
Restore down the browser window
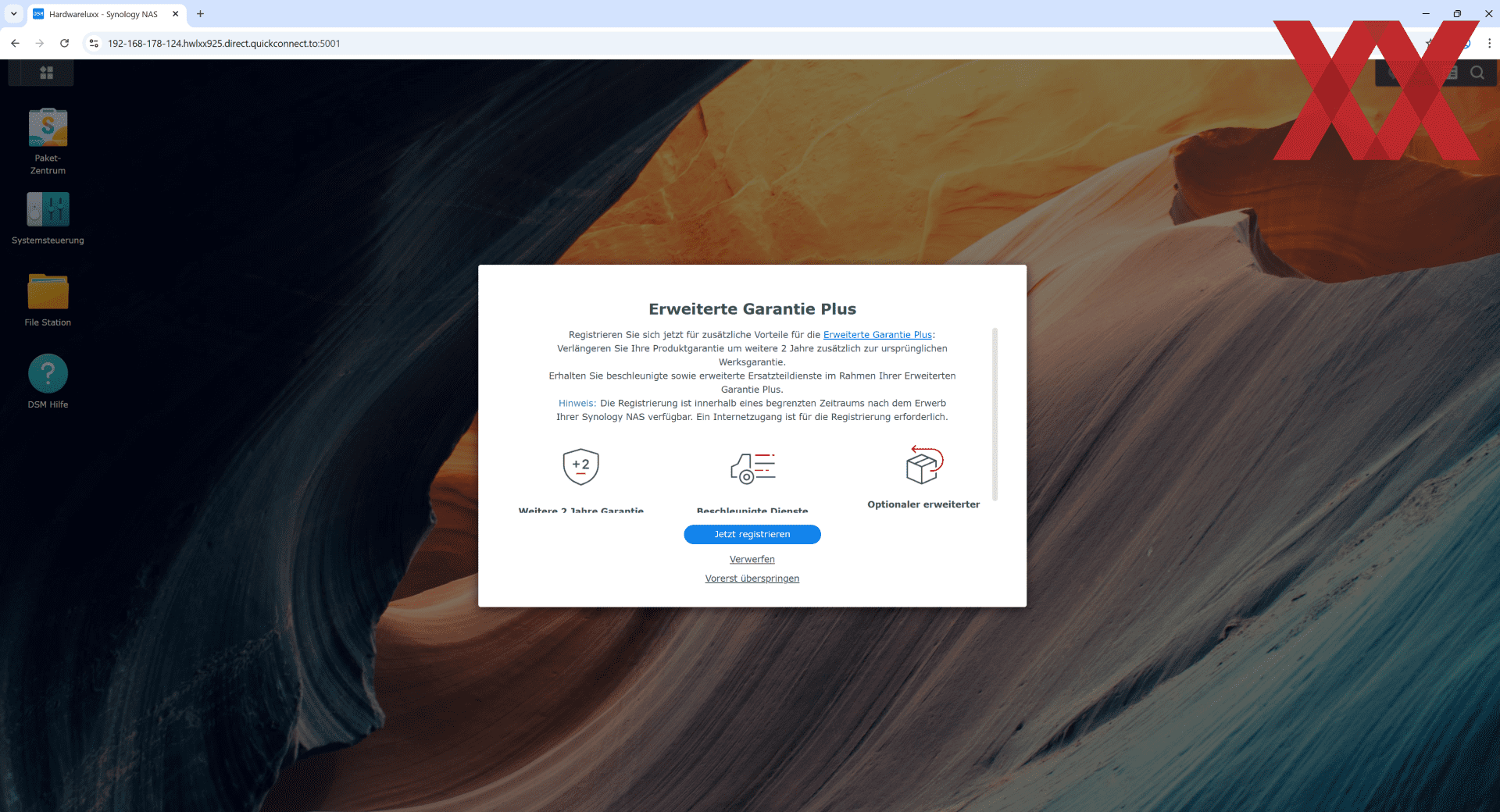click(1457, 14)
